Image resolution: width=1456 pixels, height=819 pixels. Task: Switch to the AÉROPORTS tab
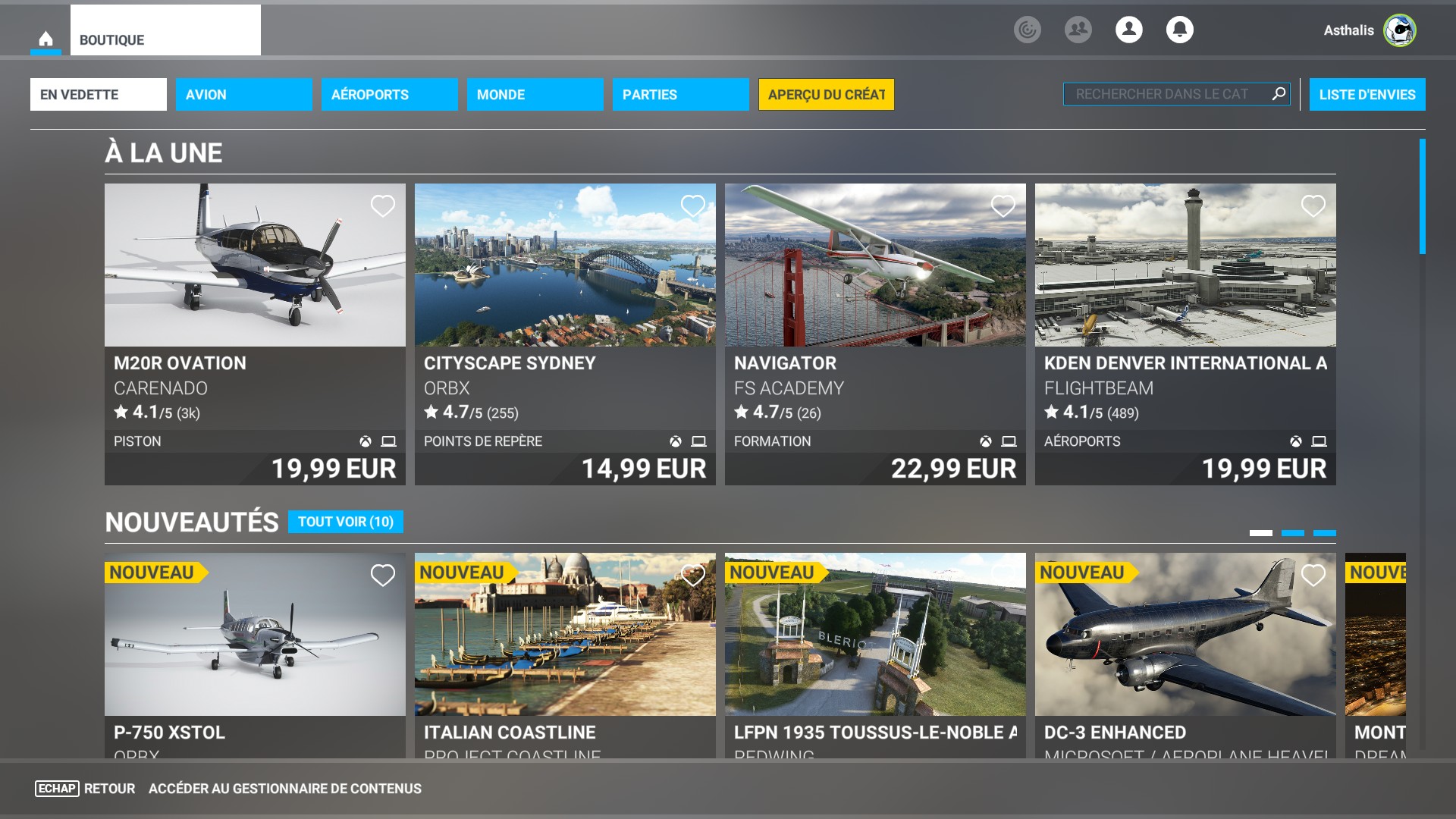click(389, 94)
